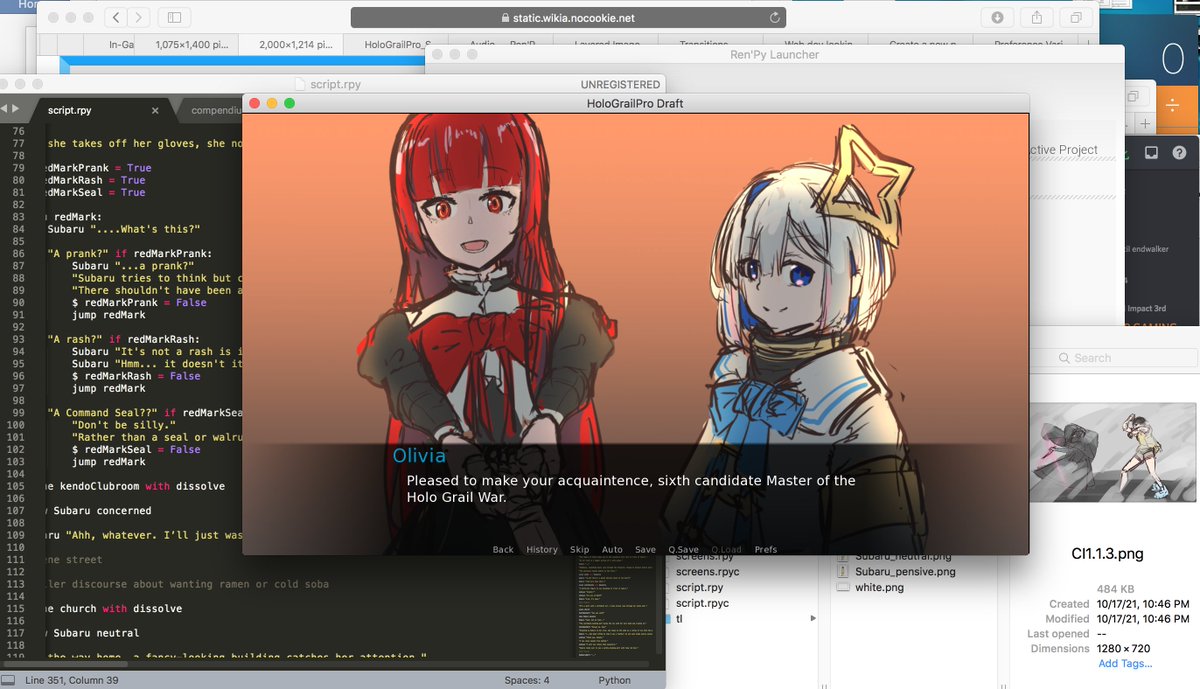Add a new tab with plus button
Image resolution: width=1200 pixels, height=689 pixels.
tap(1145, 122)
